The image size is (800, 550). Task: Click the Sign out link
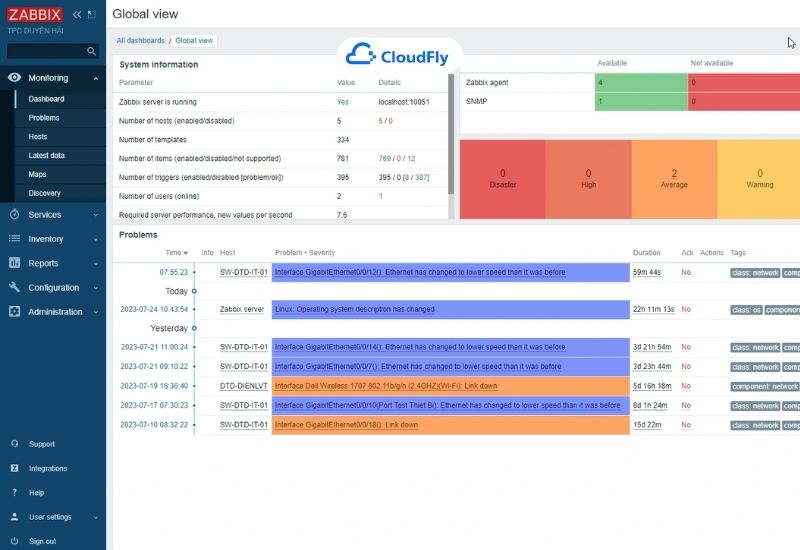point(42,541)
